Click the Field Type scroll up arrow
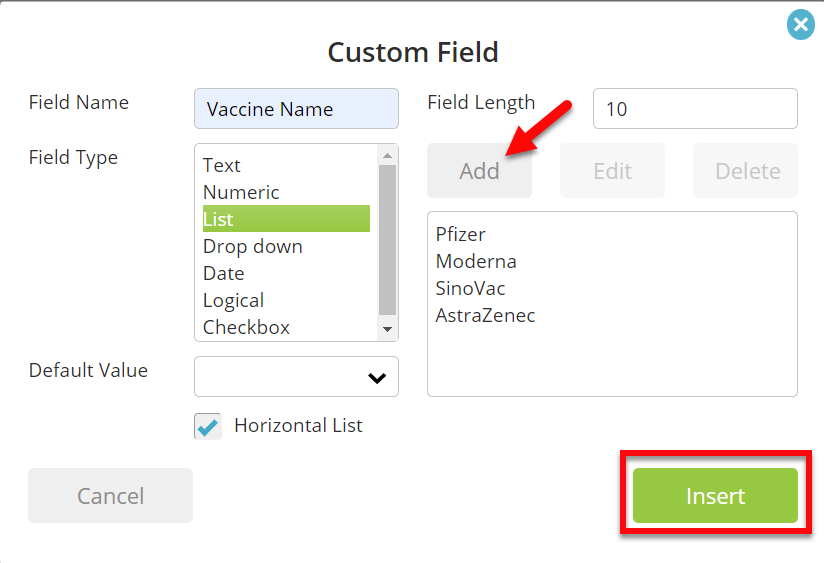 click(x=387, y=155)
